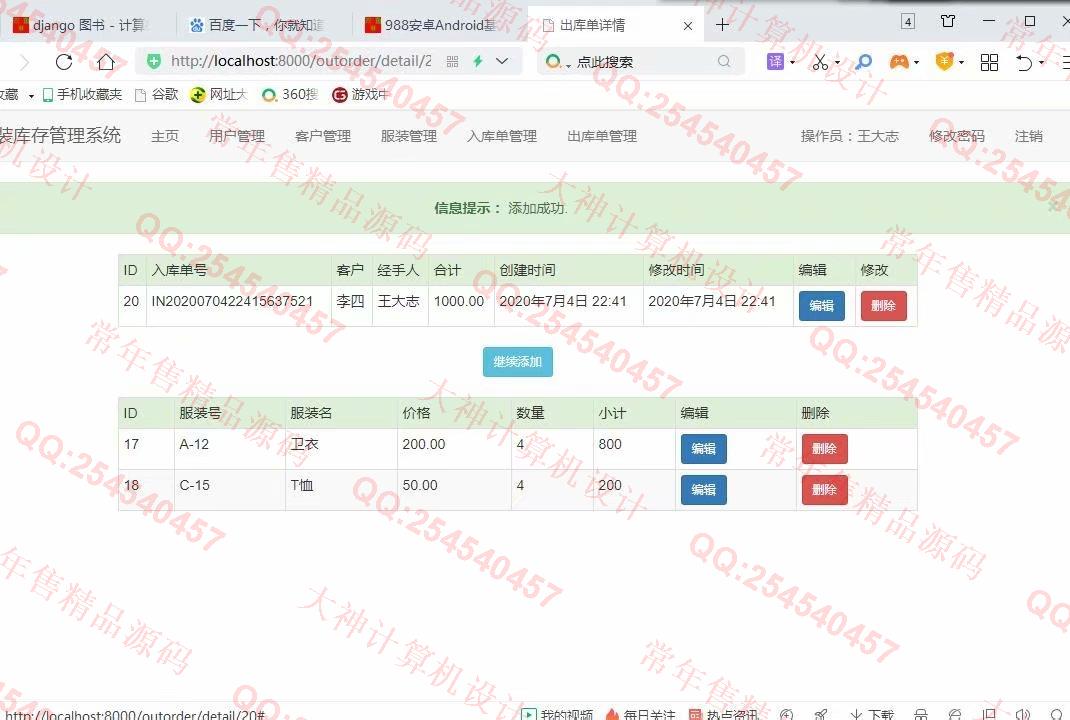Click 编辑 for order IN202007042241563​7521

822,306
